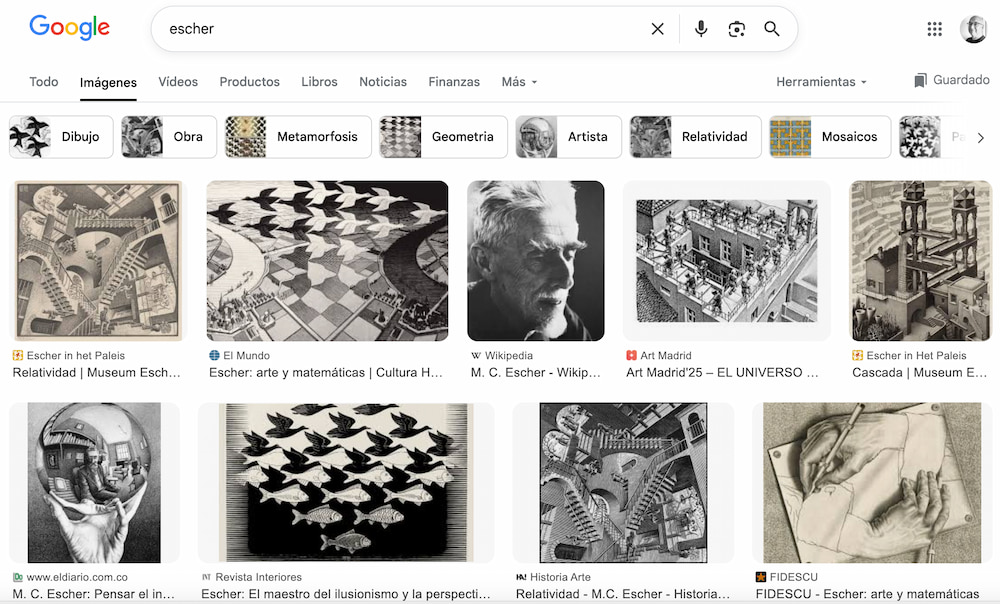Viewport: 1000px width, 604px height.
Task: Open the Drawing Hands thumbnail from FIDESCU
Action: [x=872, y=482]
